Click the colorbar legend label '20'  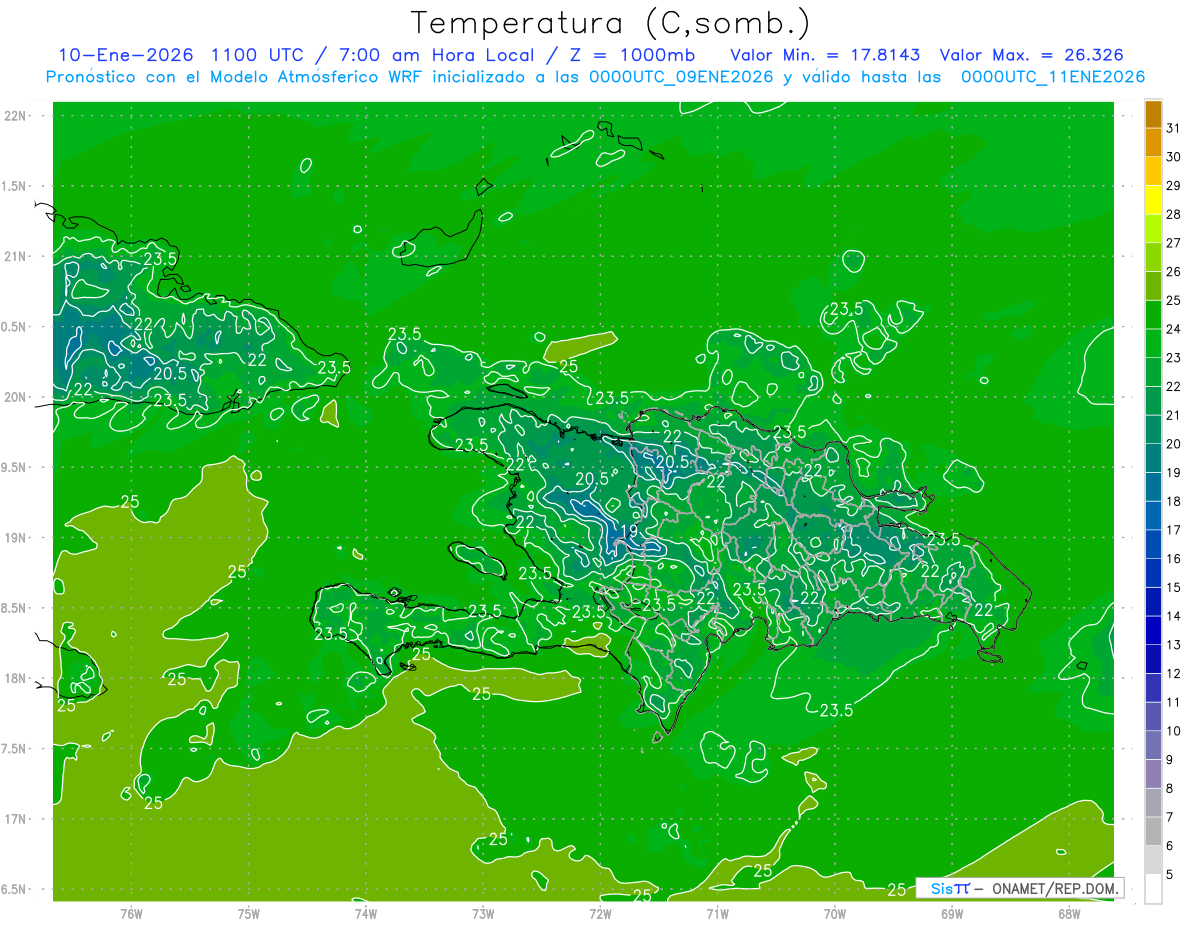[1174, 444]
